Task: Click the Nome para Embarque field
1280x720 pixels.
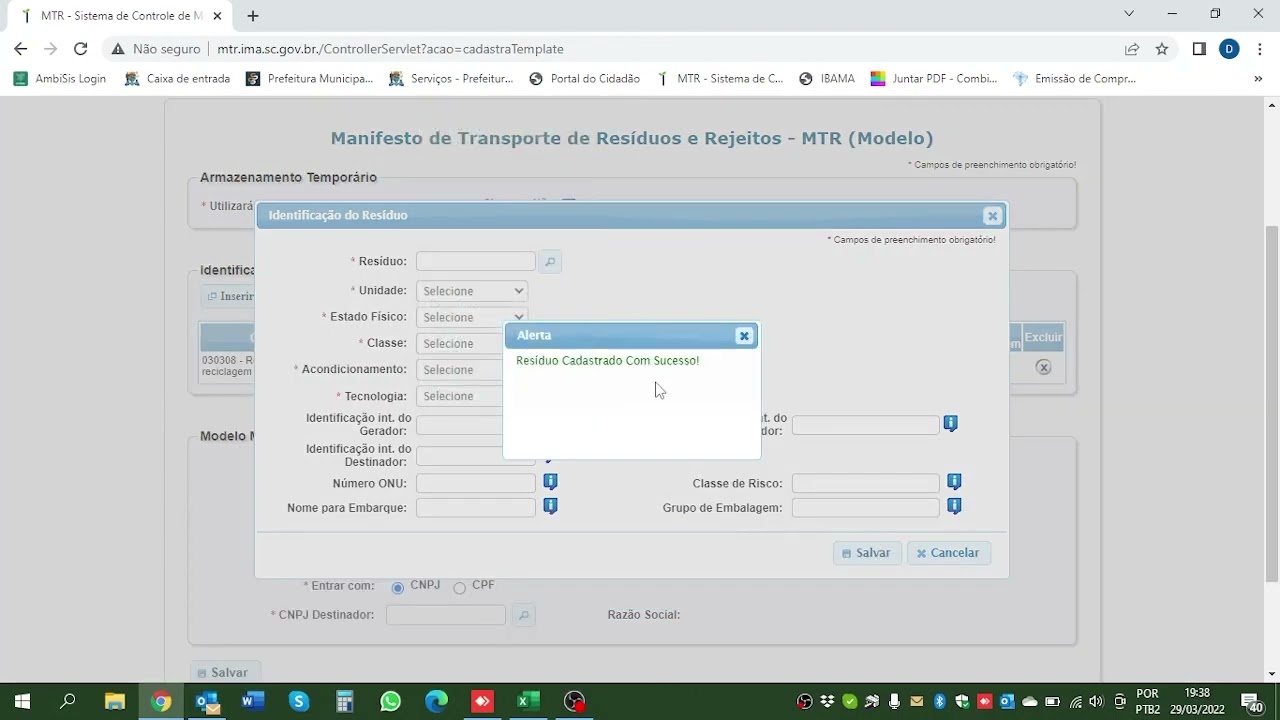Action: [476, 508]
